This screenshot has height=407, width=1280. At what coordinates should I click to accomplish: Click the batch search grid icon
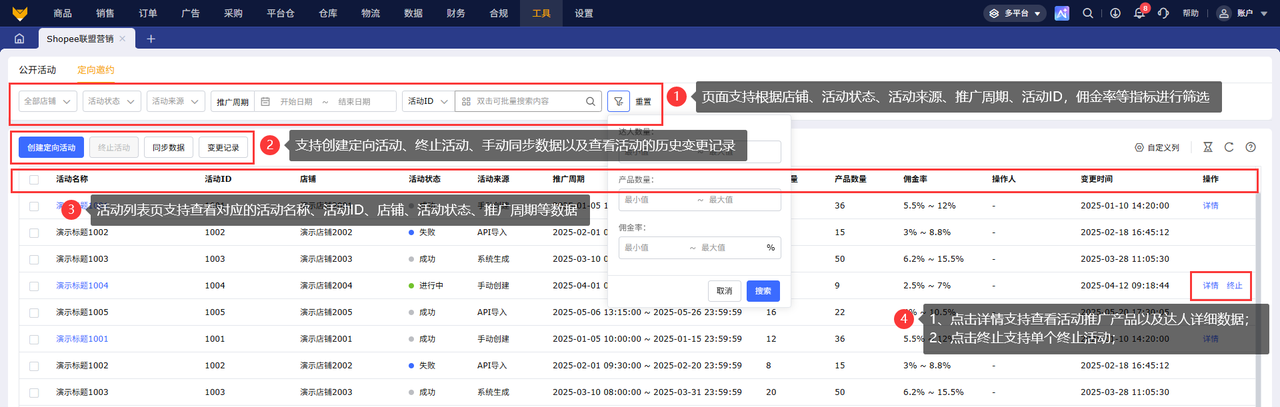[466, 101]
